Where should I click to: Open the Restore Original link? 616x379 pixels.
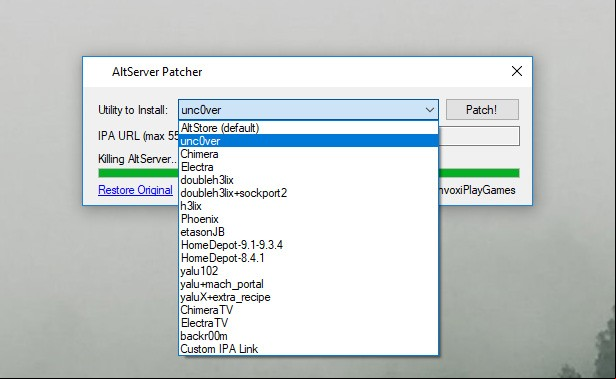point(135,190)
